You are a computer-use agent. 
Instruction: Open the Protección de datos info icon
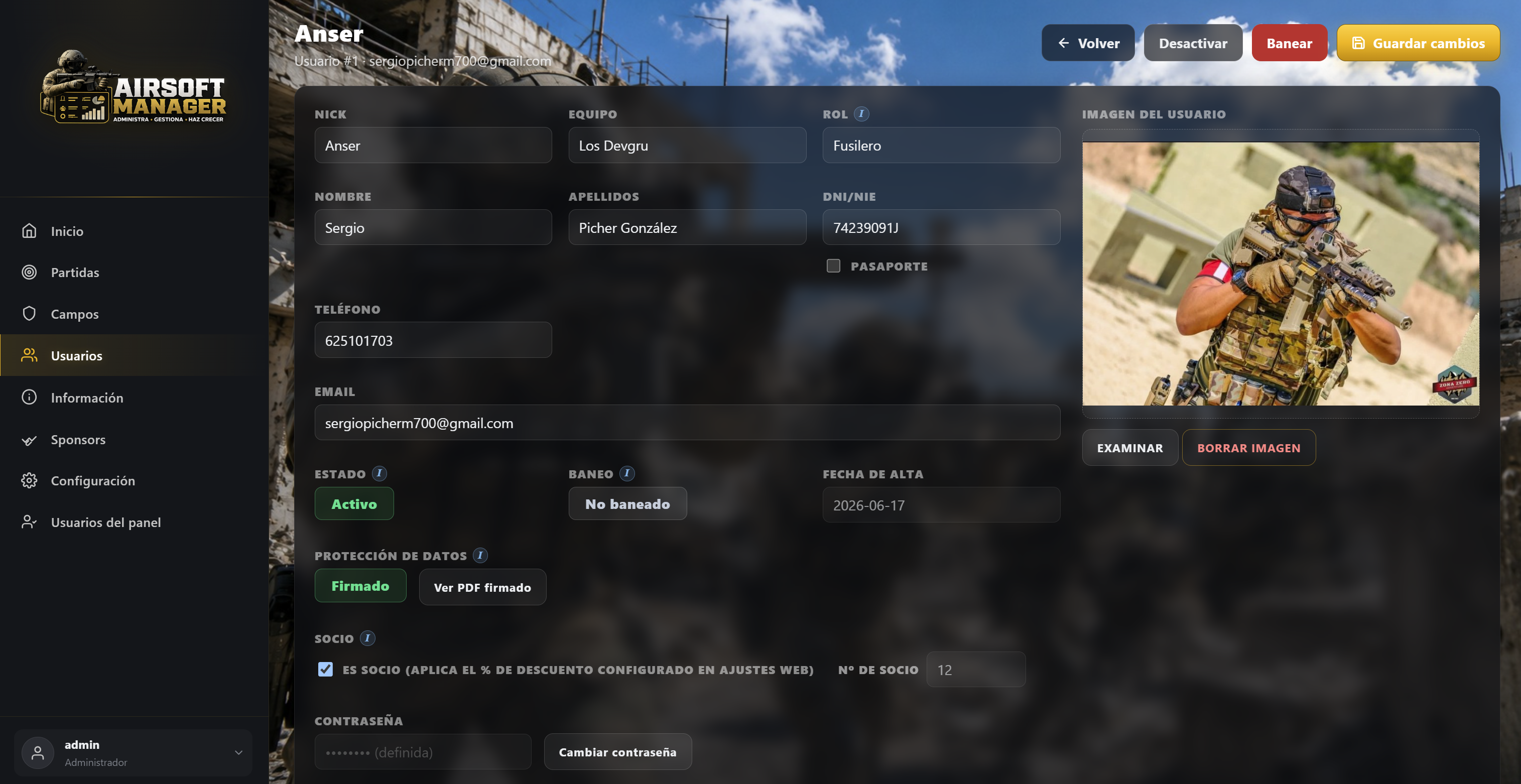tap(480, 556)
